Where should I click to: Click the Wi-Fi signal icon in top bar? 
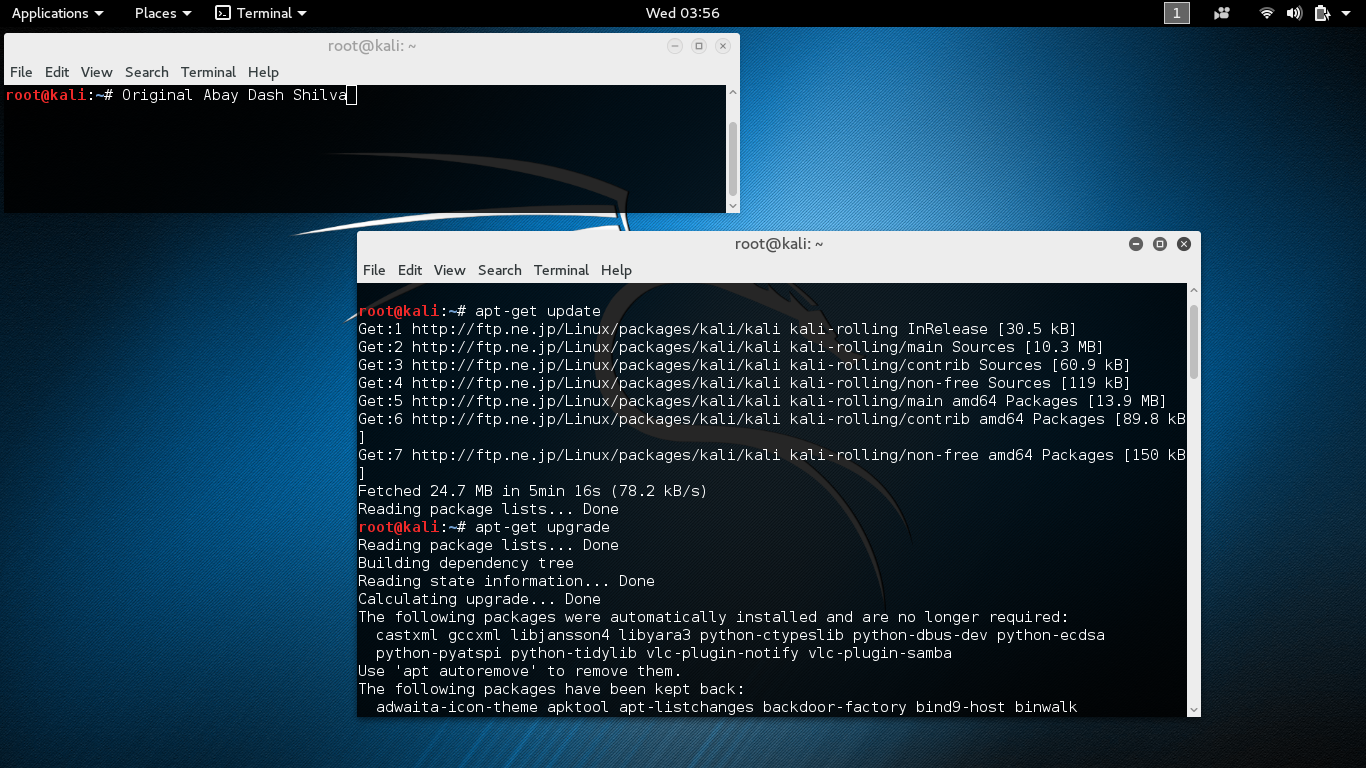click(x=1266, y=13)
